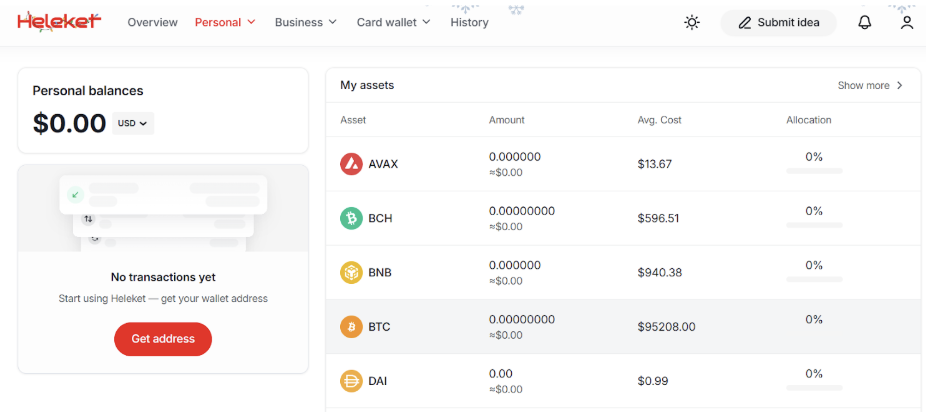
Task: Click the AVAX allocation progress bar
Action: coord(814,171)
